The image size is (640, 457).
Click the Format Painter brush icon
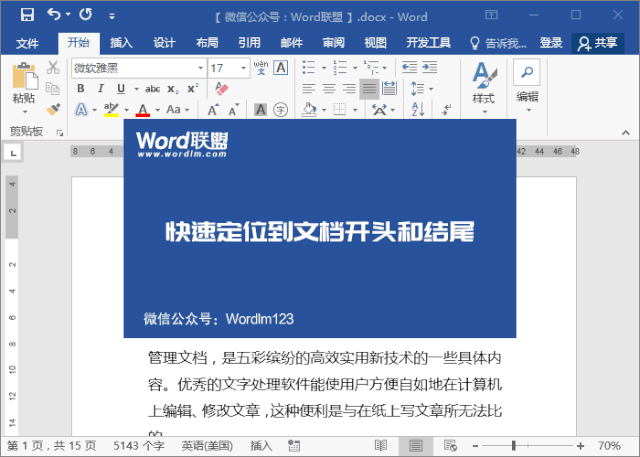pyautogui.click(x=53, y=109)
